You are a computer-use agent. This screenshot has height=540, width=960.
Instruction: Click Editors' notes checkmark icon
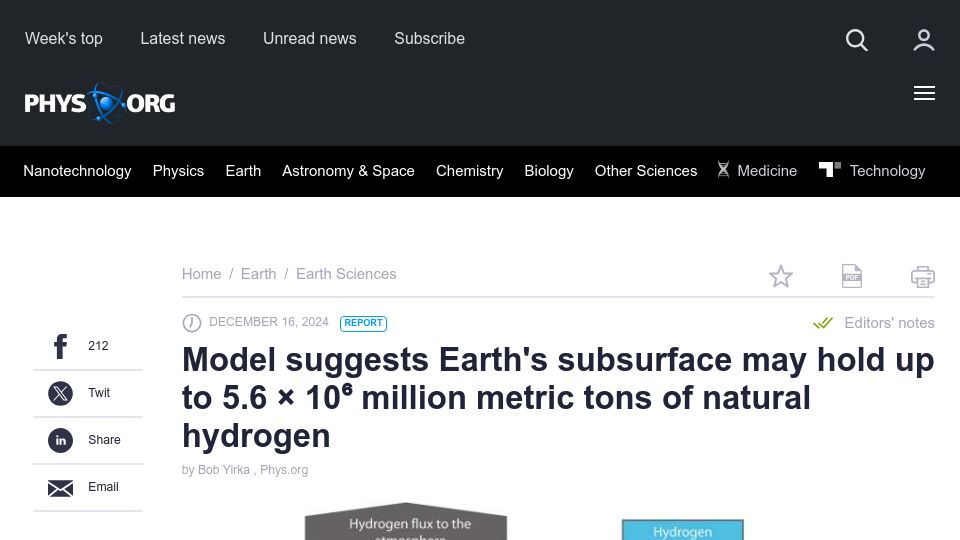pos(823,323)
